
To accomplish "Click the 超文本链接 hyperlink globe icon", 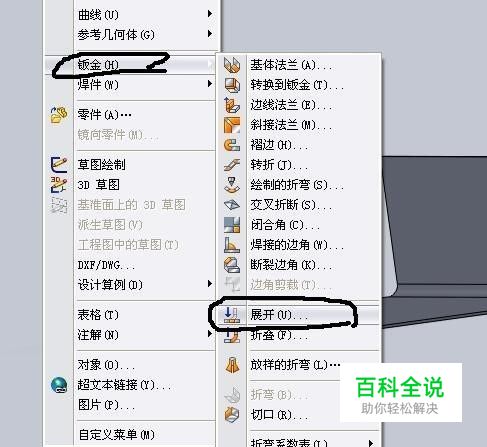I will click(x=59, y=385).
